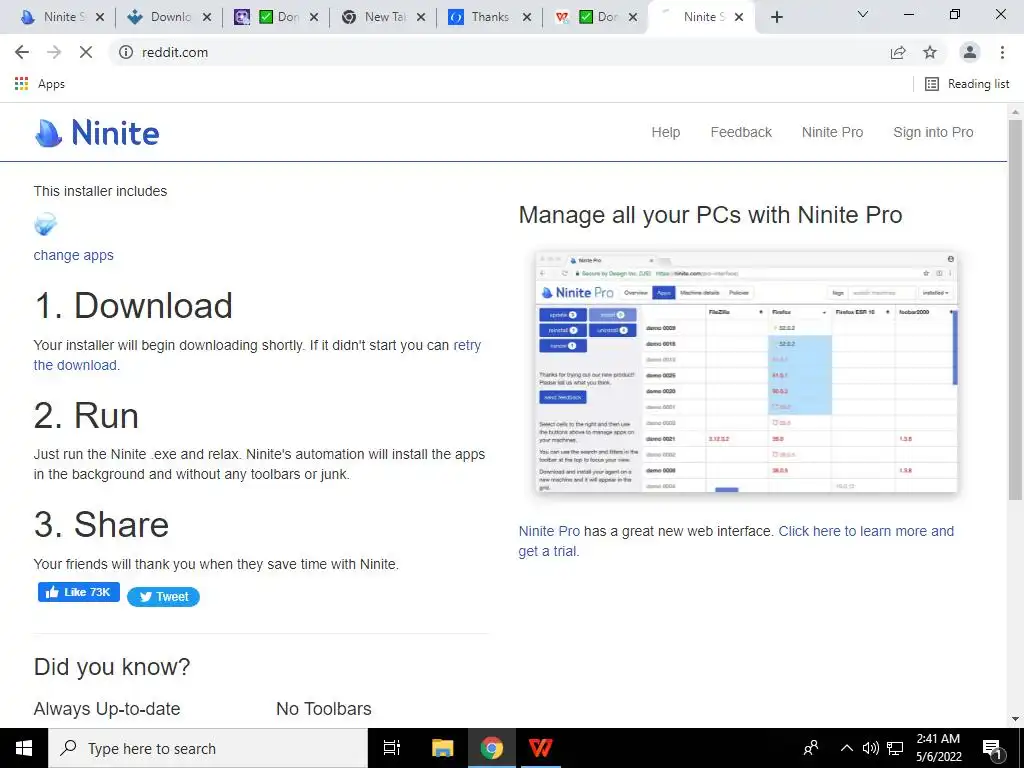This screenshot has width=1024, height=768.
Task: Open the Help link in the header
Action: (665, 132)
